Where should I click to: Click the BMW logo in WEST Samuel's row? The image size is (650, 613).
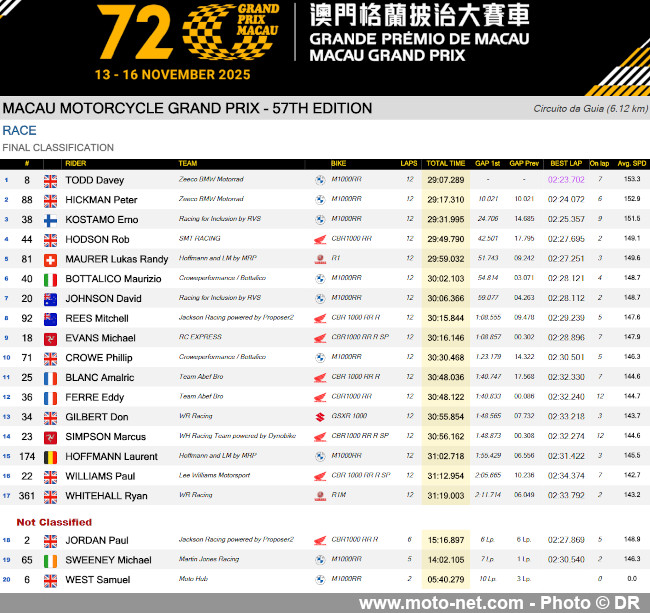(x=320, y=579)
